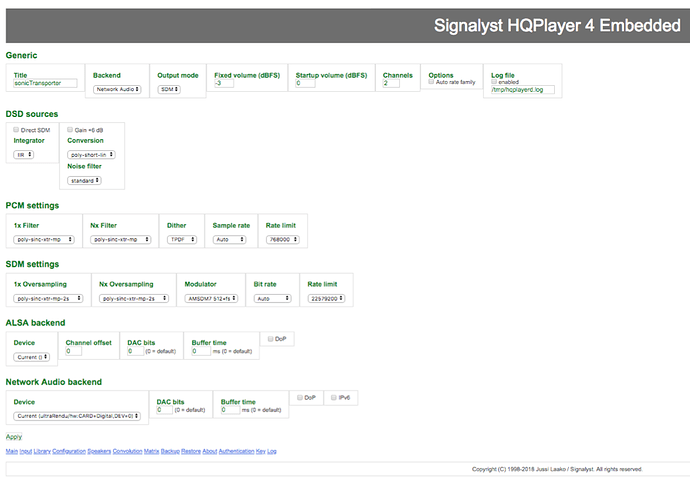Open the 1x Filter dropdown in PCM settings
The width and height of the screenshot is (690, 489).
click(x=44, y=239)
